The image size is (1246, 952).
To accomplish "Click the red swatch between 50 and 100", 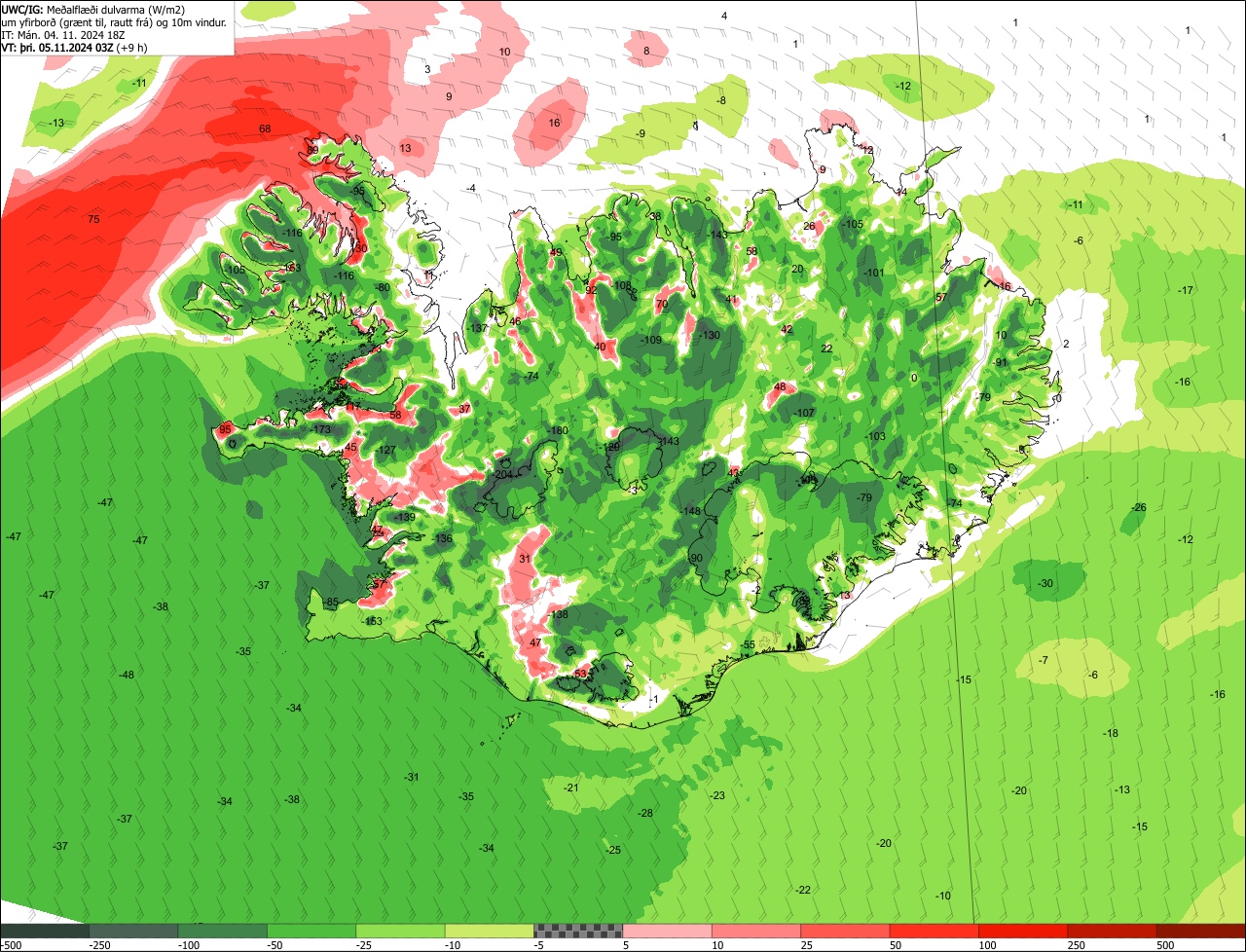I will tap(934, 931).
